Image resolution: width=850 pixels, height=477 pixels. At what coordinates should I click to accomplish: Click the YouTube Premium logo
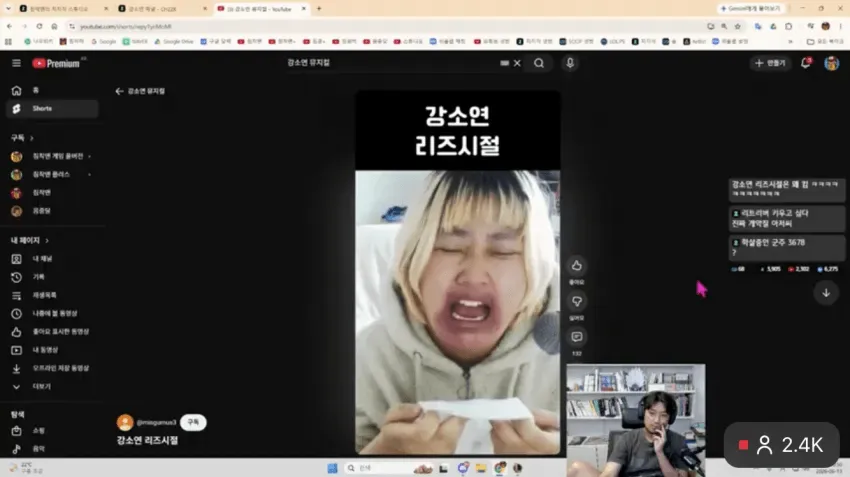click(x=56, y=63)
